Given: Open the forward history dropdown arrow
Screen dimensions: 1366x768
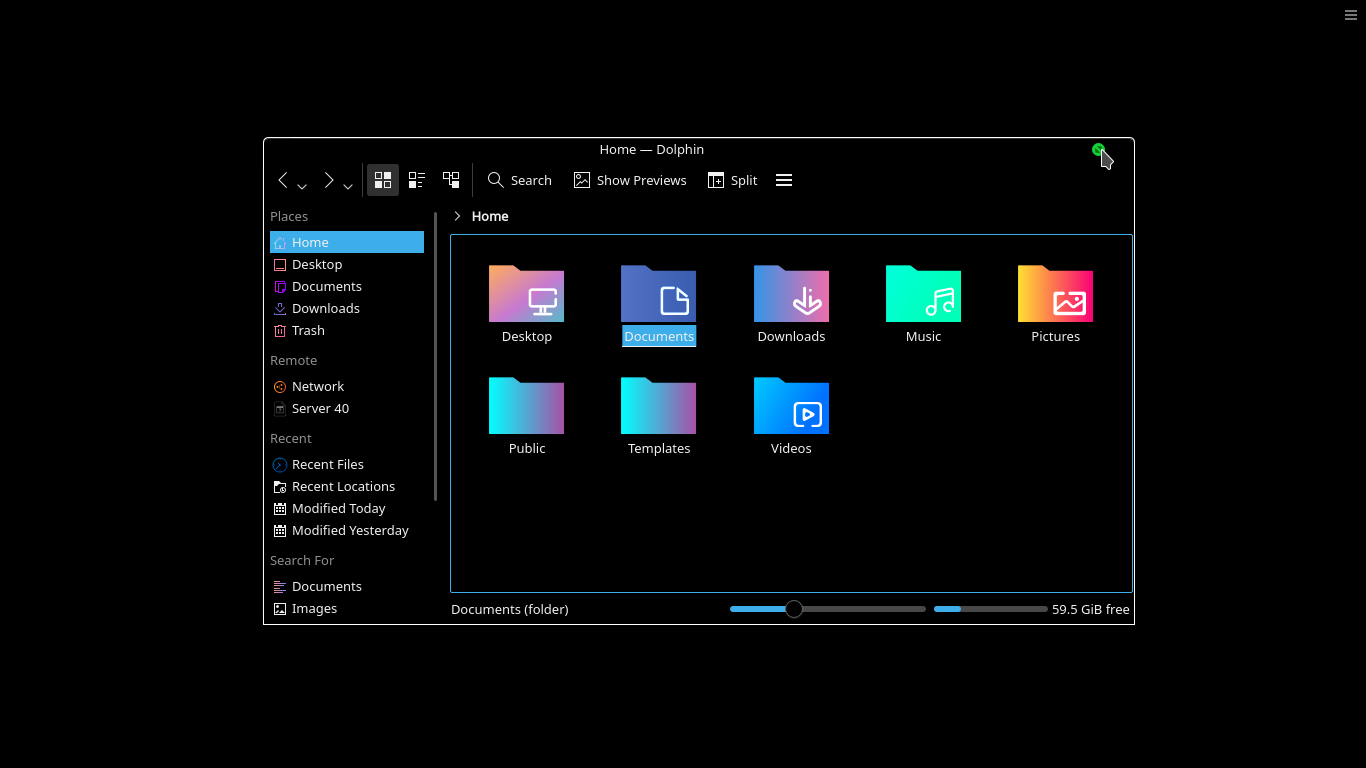Looking at the screenshot, I should pyautogui.click(x=348, y=187).
